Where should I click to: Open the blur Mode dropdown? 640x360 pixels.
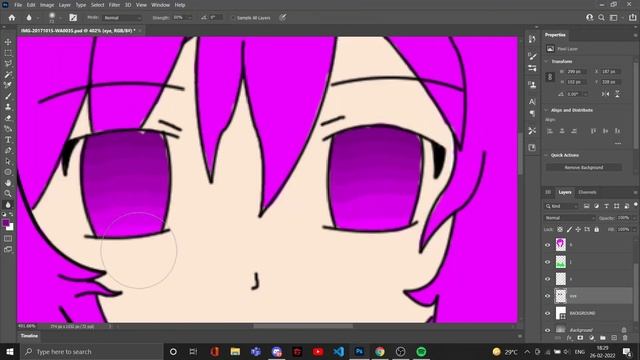click(x=122, y=18)
